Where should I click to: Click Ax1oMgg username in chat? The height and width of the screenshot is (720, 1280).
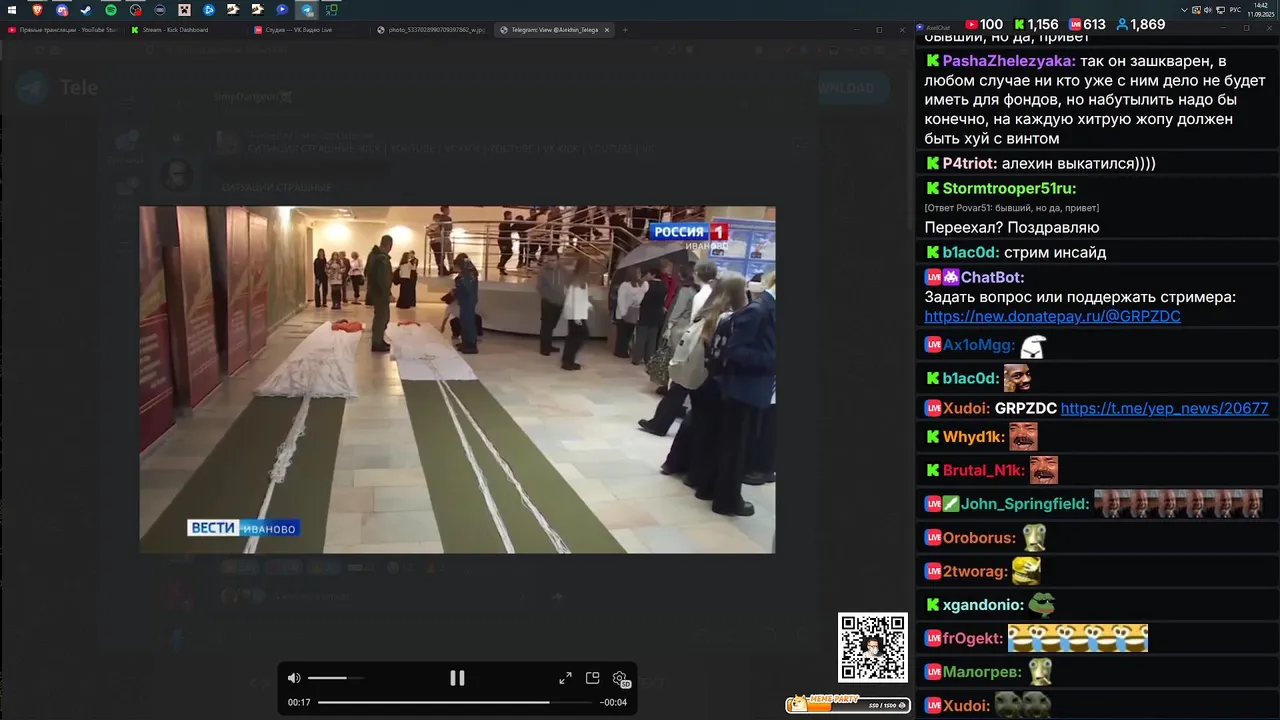pyautogui.click(x=979, y=345)
